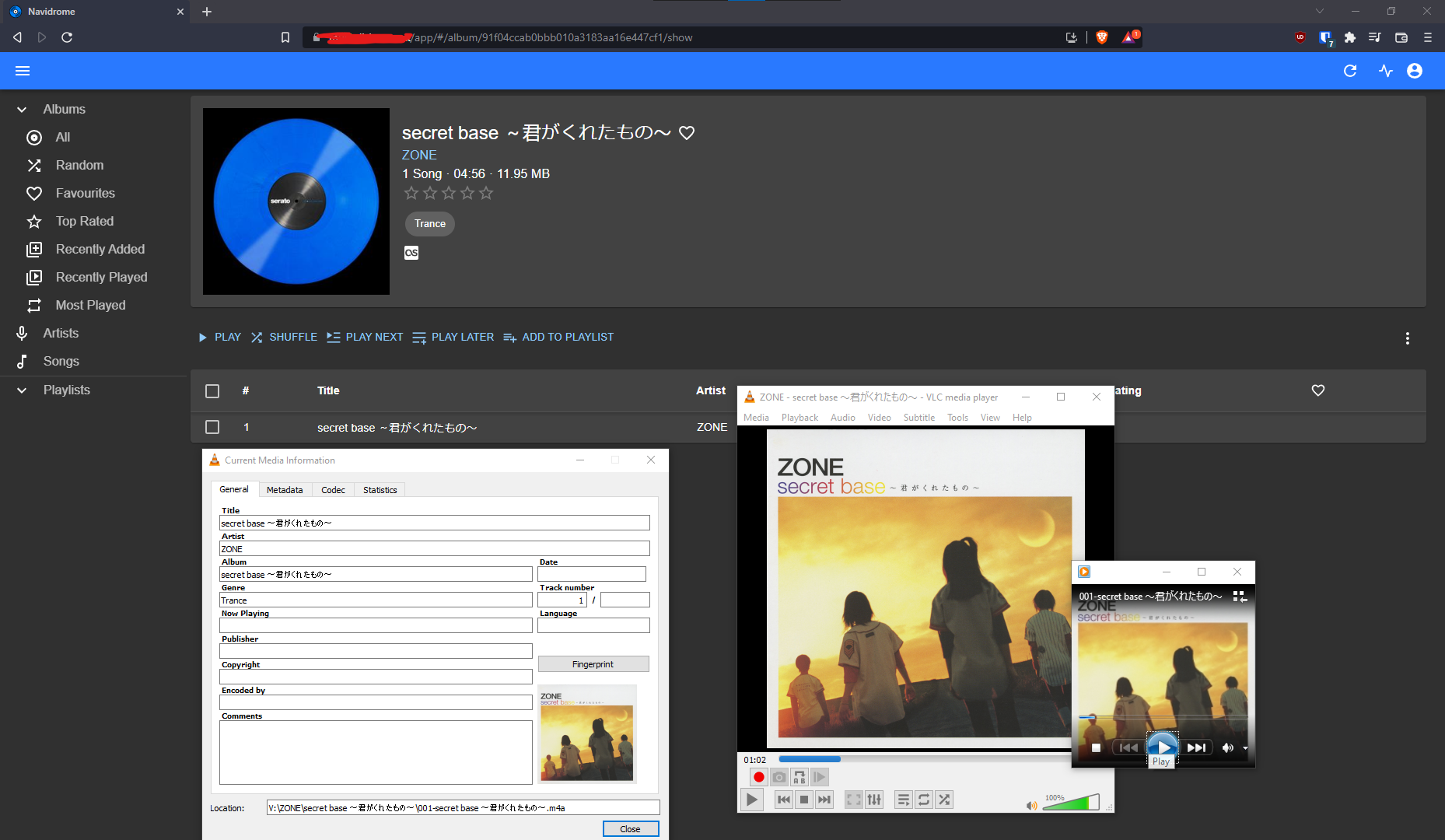Open the ZONE artist page link
Image resolution: width=1445 pixels, height=840 pixels.
click(419, 155)
